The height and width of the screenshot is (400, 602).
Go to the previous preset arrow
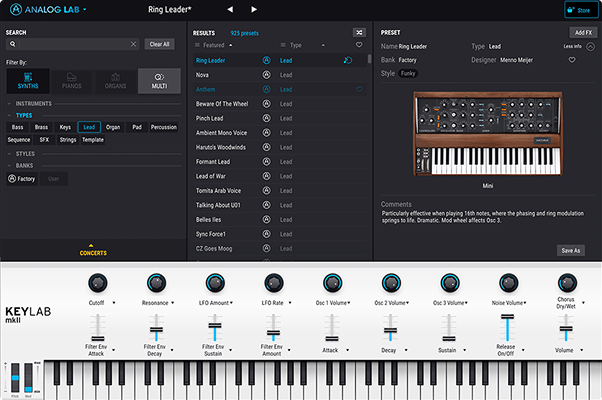230,9
